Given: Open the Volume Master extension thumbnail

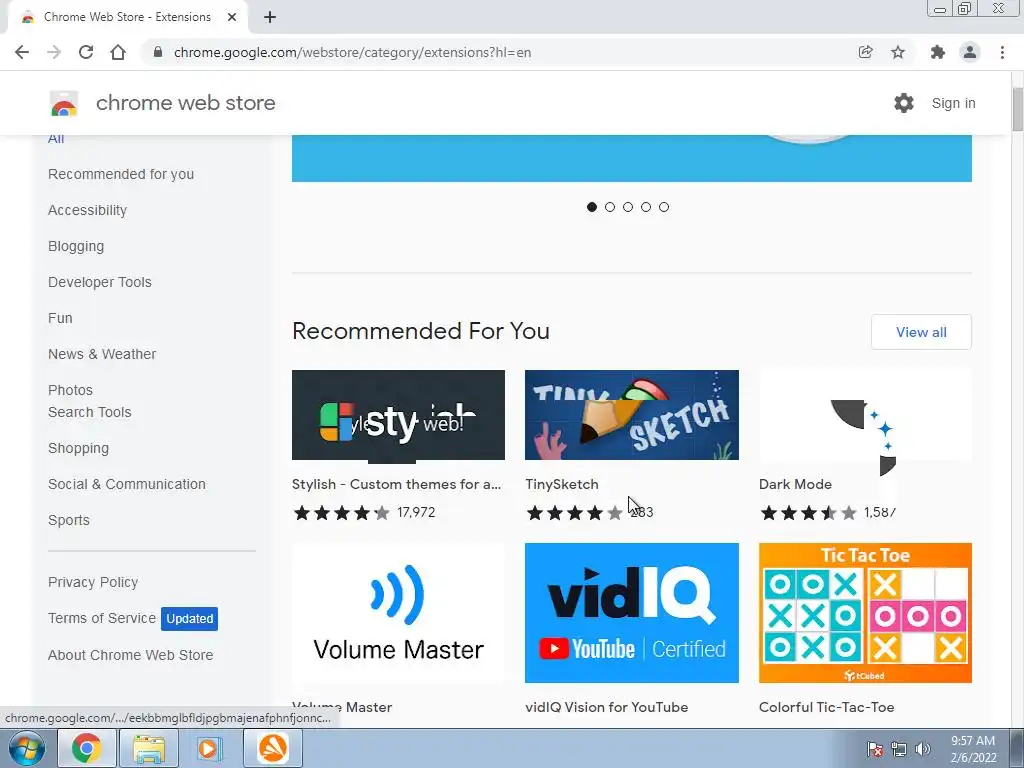Looking at the screenshot, I should 398,613.
